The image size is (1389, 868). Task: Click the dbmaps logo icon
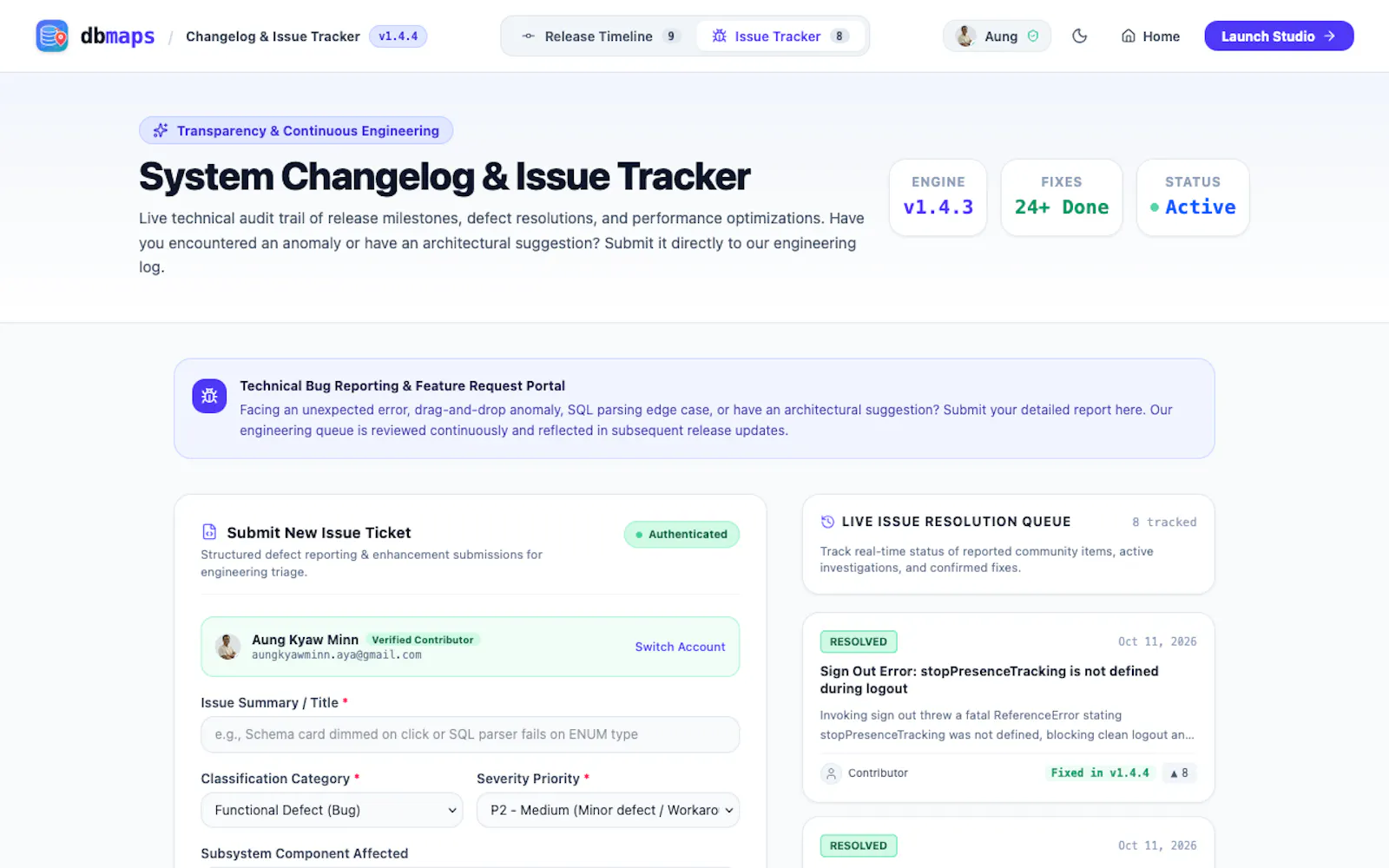[52, 36]
